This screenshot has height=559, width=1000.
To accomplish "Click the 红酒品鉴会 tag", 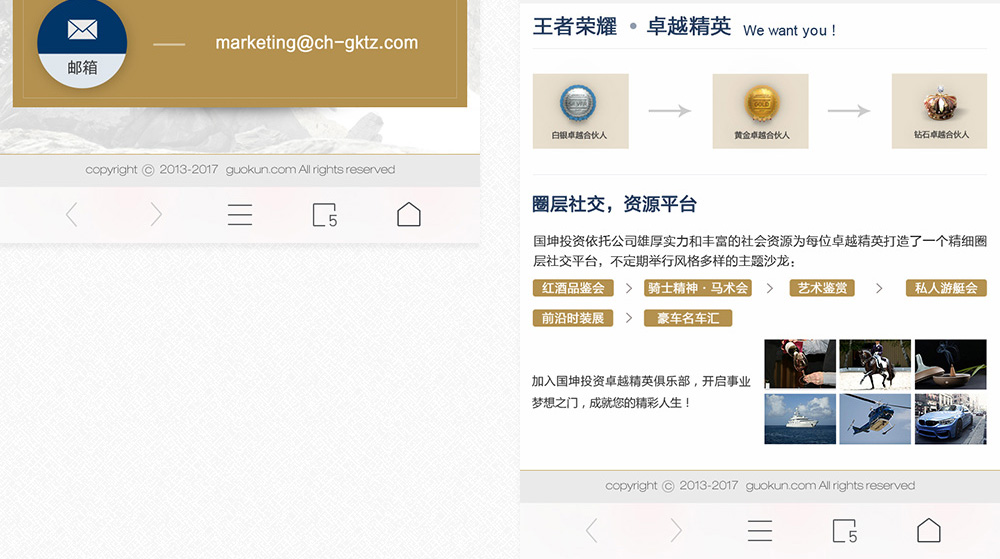I will click(x=573, y=288).
